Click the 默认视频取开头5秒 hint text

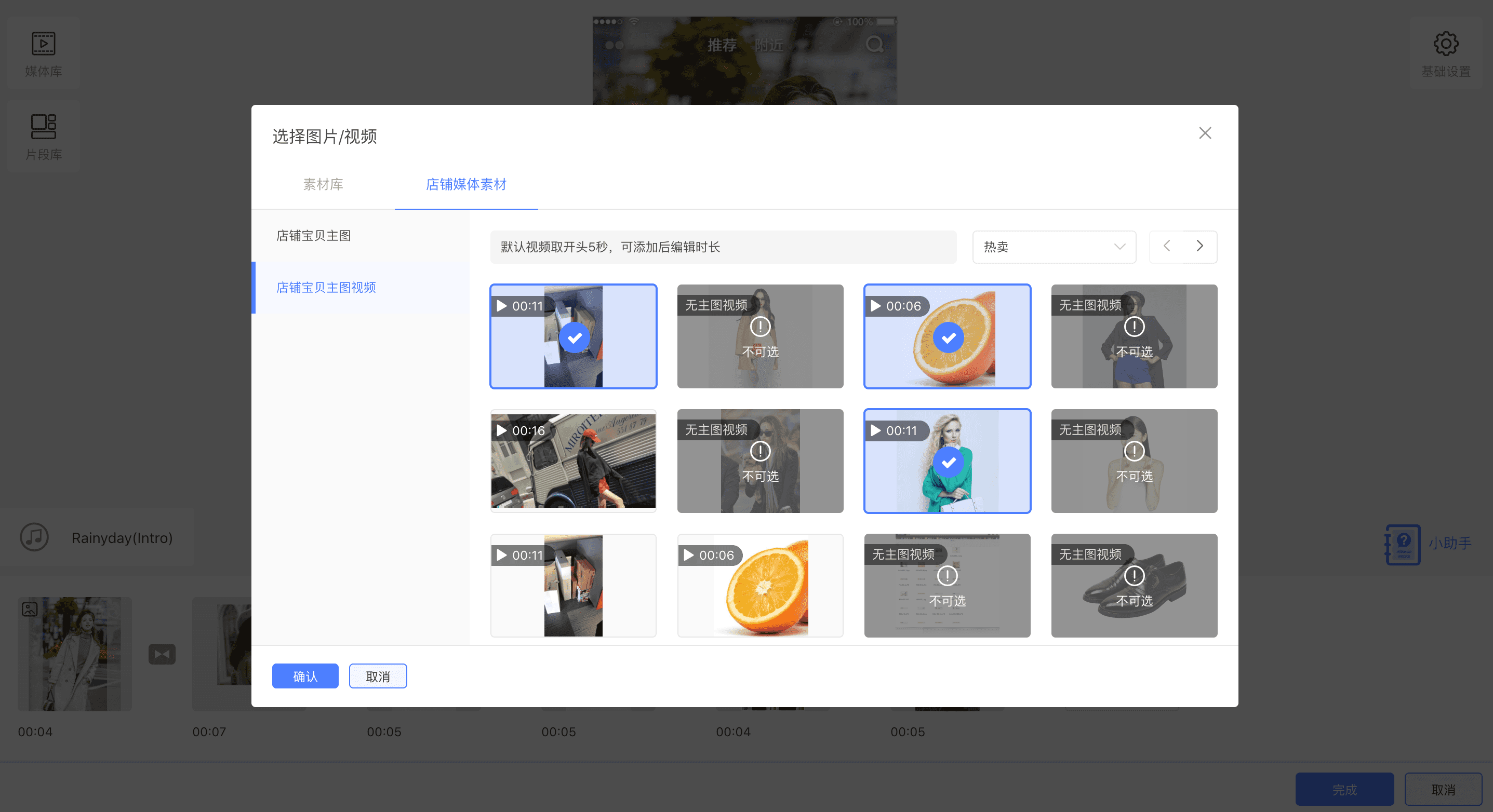(x=610, y=247)
